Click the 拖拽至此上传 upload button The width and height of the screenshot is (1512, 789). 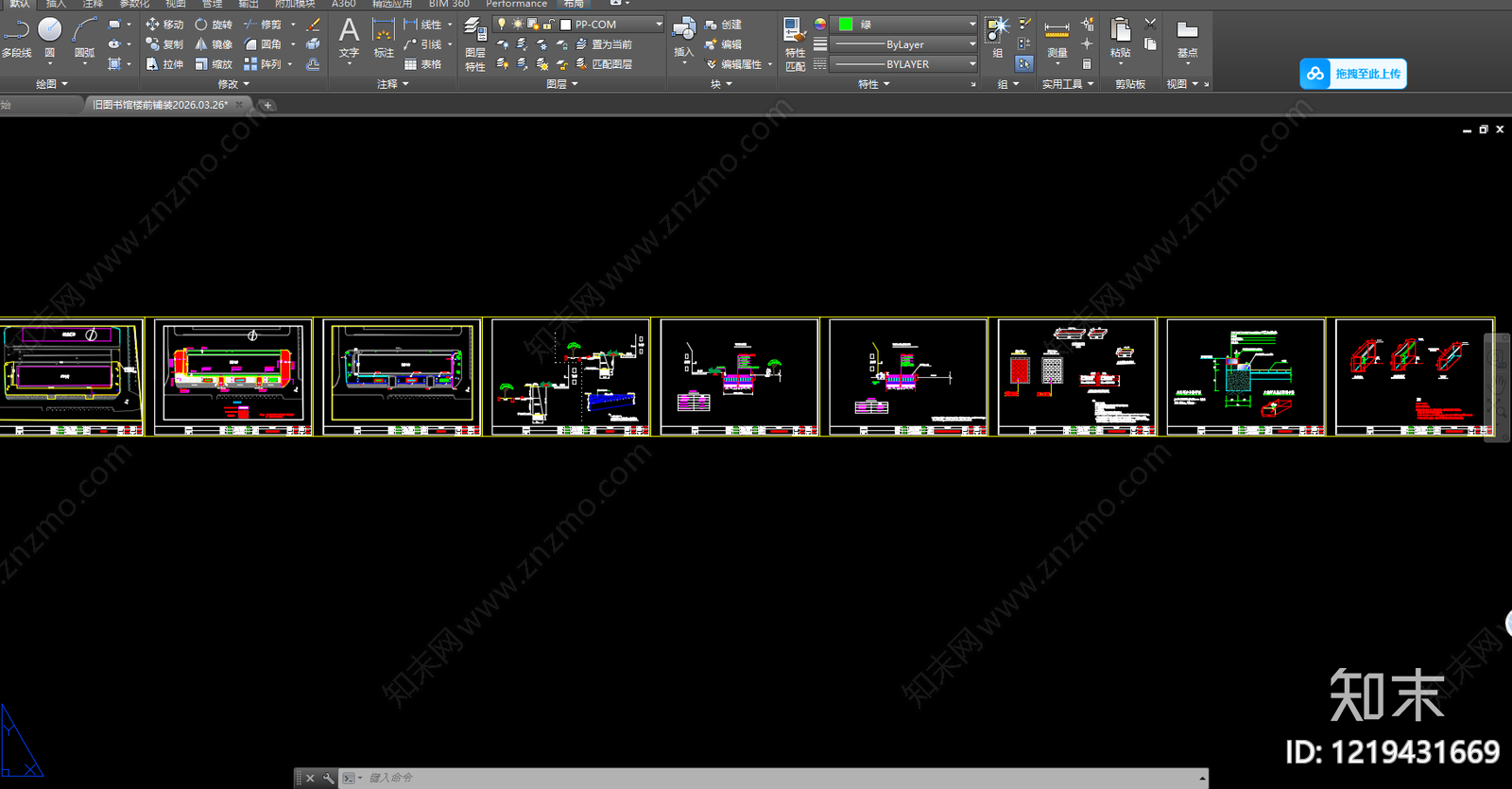[x=1353, y=74]
